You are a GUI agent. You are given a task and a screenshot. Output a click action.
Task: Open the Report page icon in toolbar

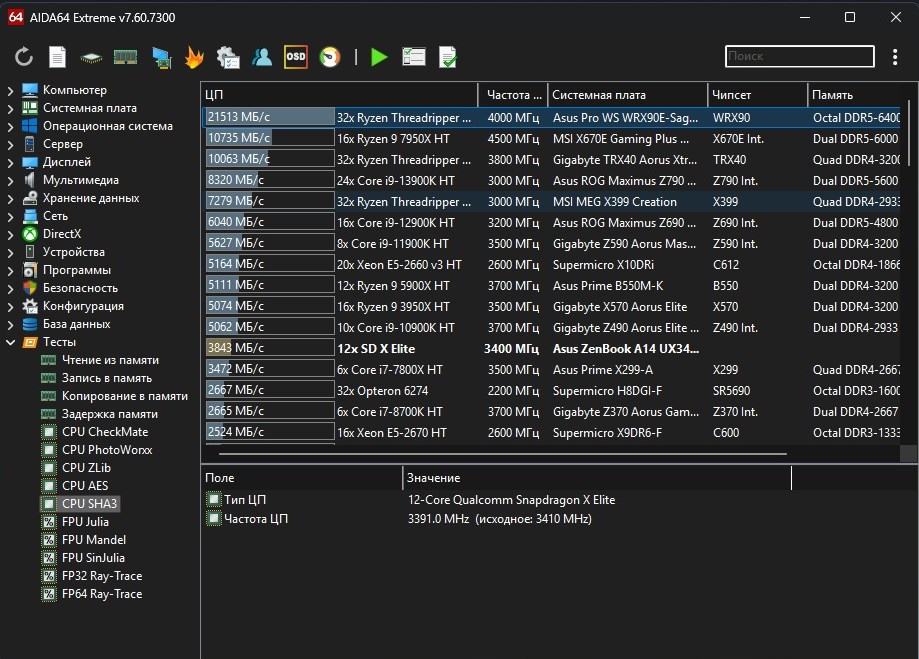coord(58,58)
